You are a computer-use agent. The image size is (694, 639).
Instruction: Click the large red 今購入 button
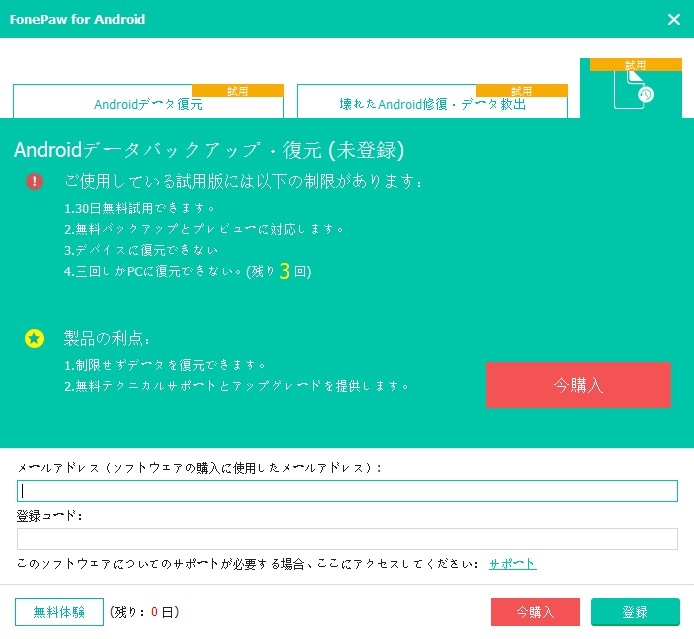pos(578,385)
